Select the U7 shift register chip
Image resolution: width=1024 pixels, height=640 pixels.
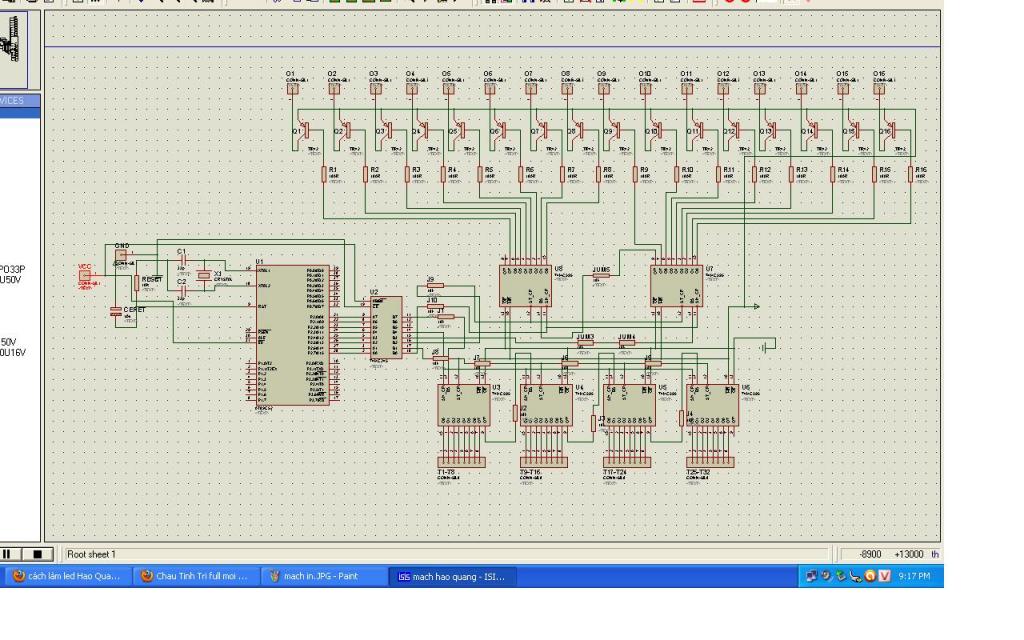676,286
